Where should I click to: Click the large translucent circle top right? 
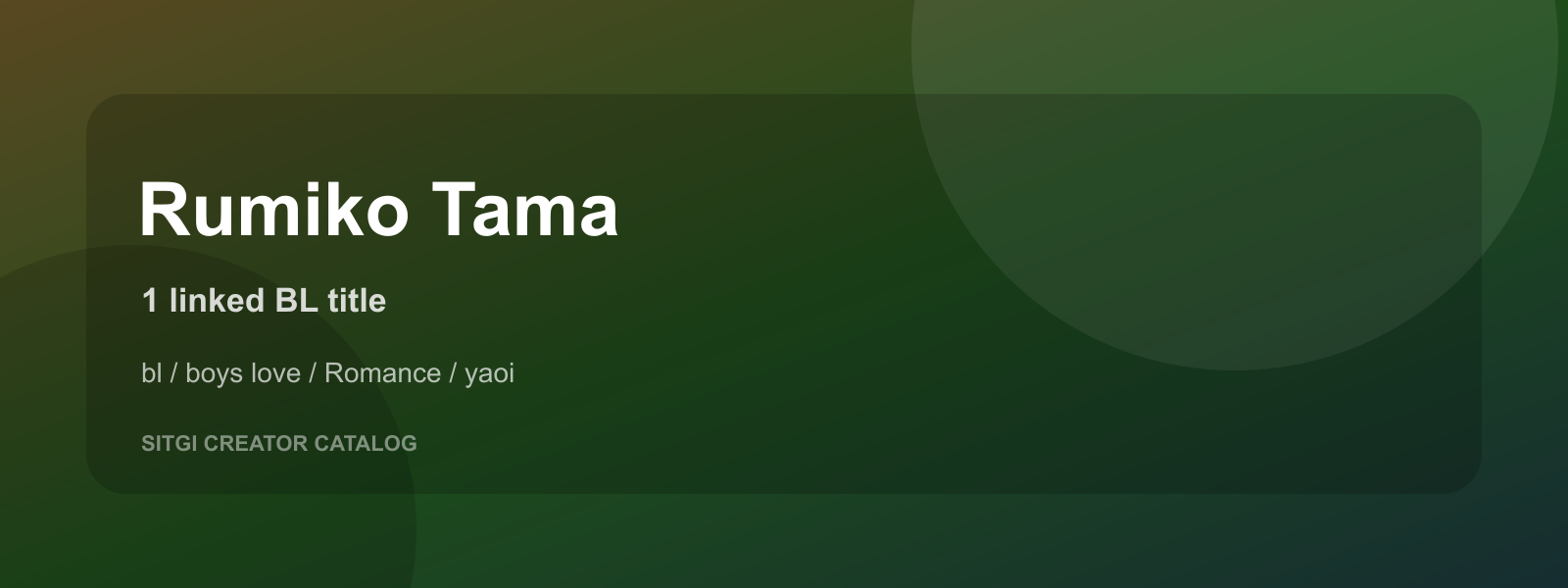tap(1235, 147)
